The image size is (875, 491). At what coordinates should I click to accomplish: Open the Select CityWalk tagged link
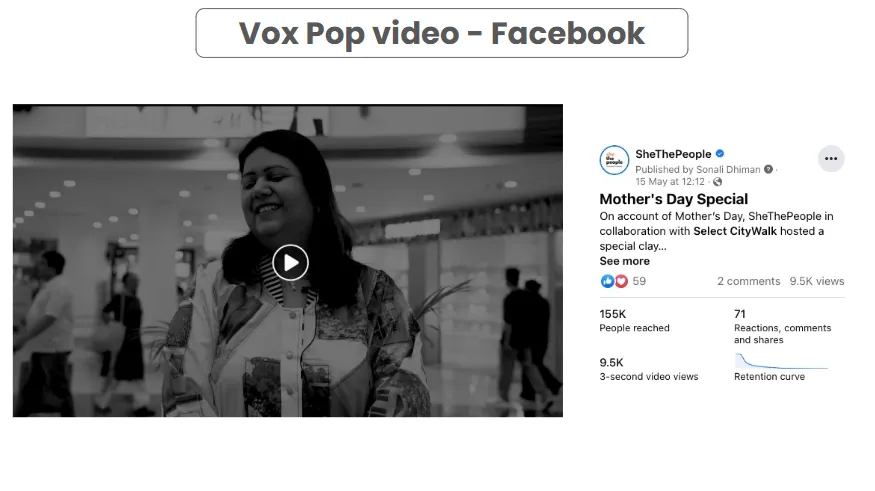pyautogui.click(x=734, y=231)
